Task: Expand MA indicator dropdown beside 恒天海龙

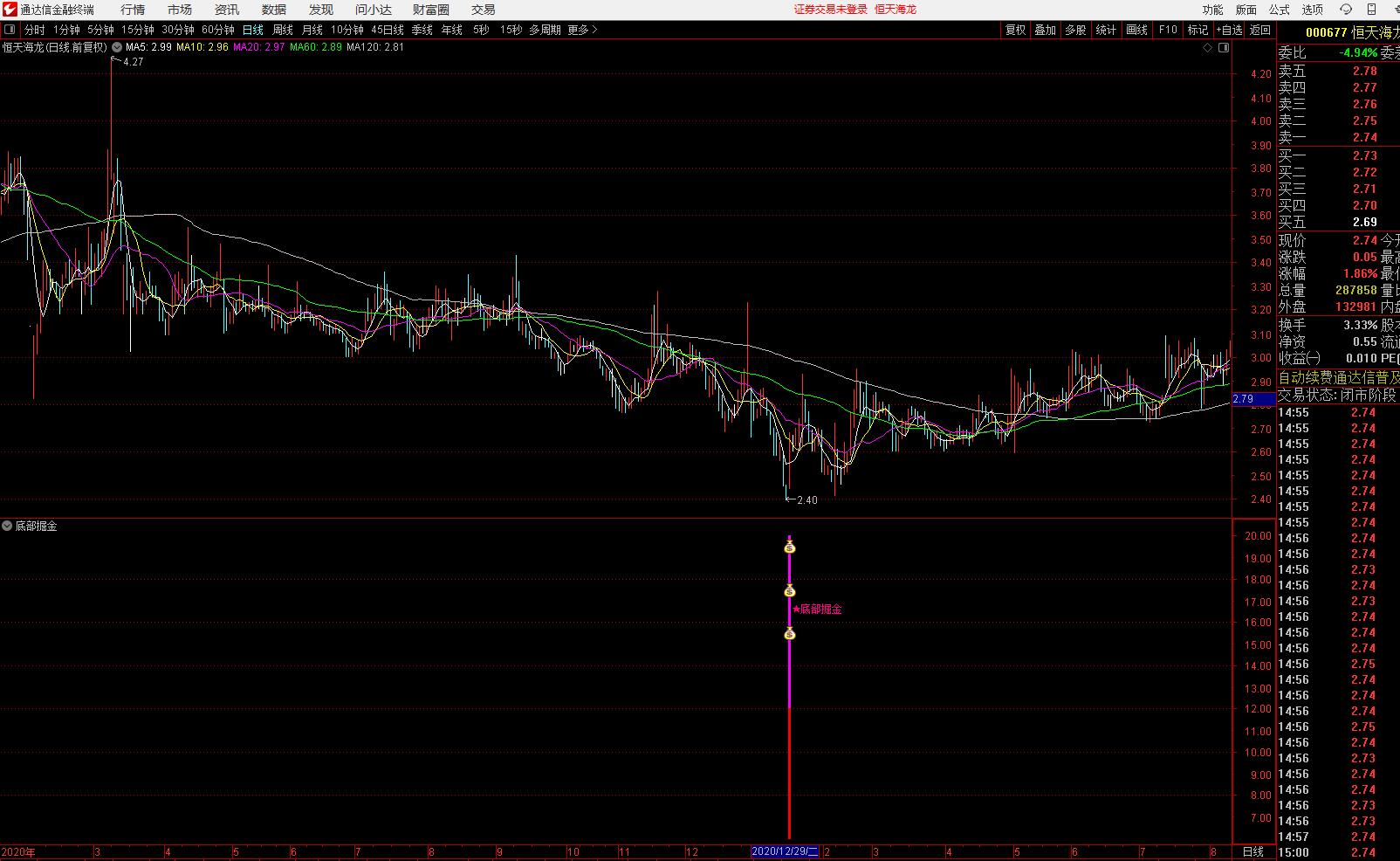Action: click(x=117, y=47)
